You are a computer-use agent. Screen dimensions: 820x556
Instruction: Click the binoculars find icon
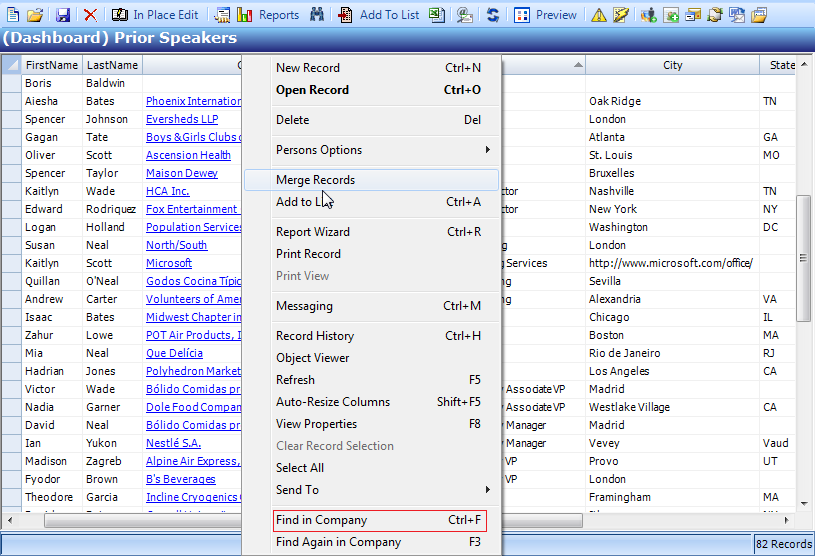(316, 15)
